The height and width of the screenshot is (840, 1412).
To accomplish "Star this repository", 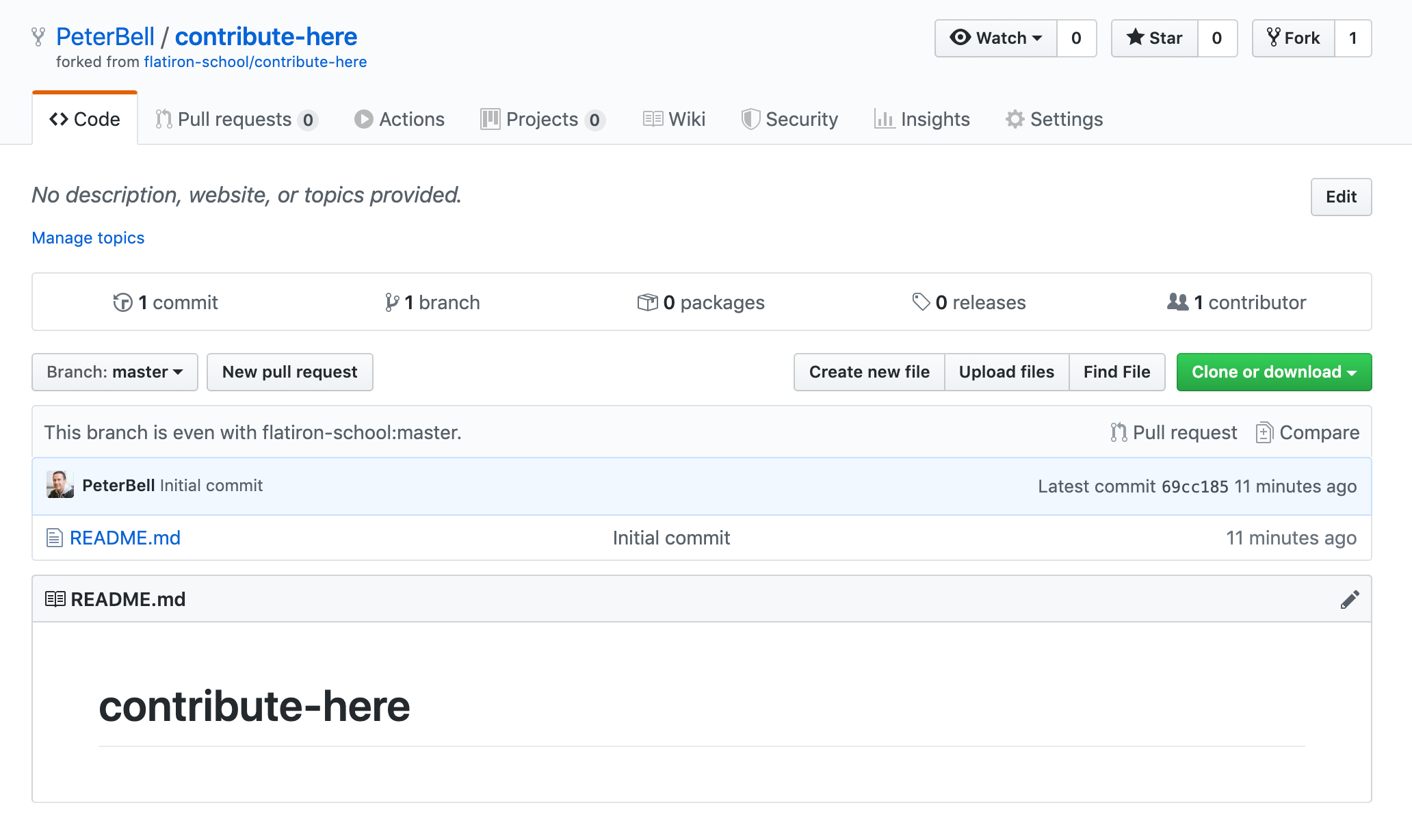I will [x=1155, y=38].
